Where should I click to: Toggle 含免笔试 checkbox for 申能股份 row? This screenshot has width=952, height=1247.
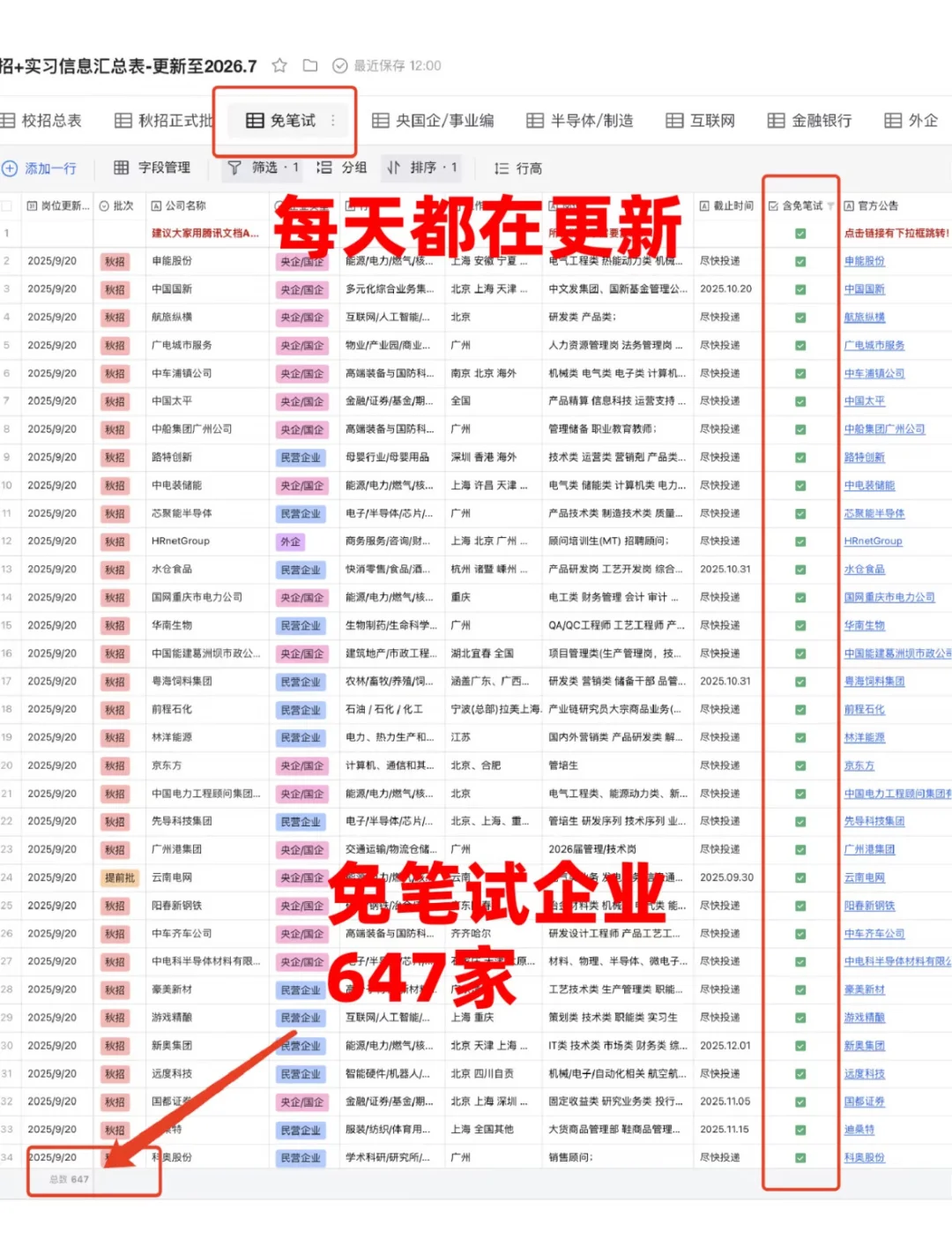pos(800,262)
